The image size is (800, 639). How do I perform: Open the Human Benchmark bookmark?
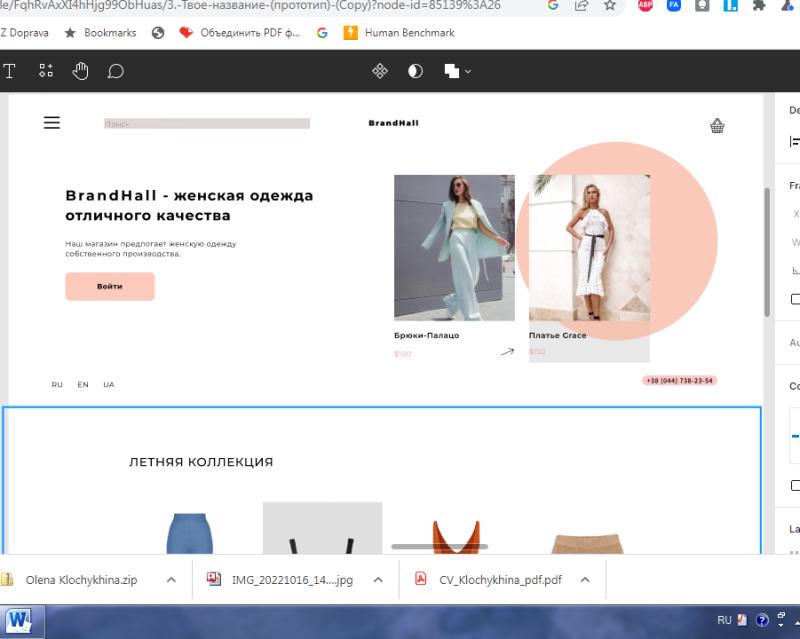pyautogui.click(x=399, y=33)
